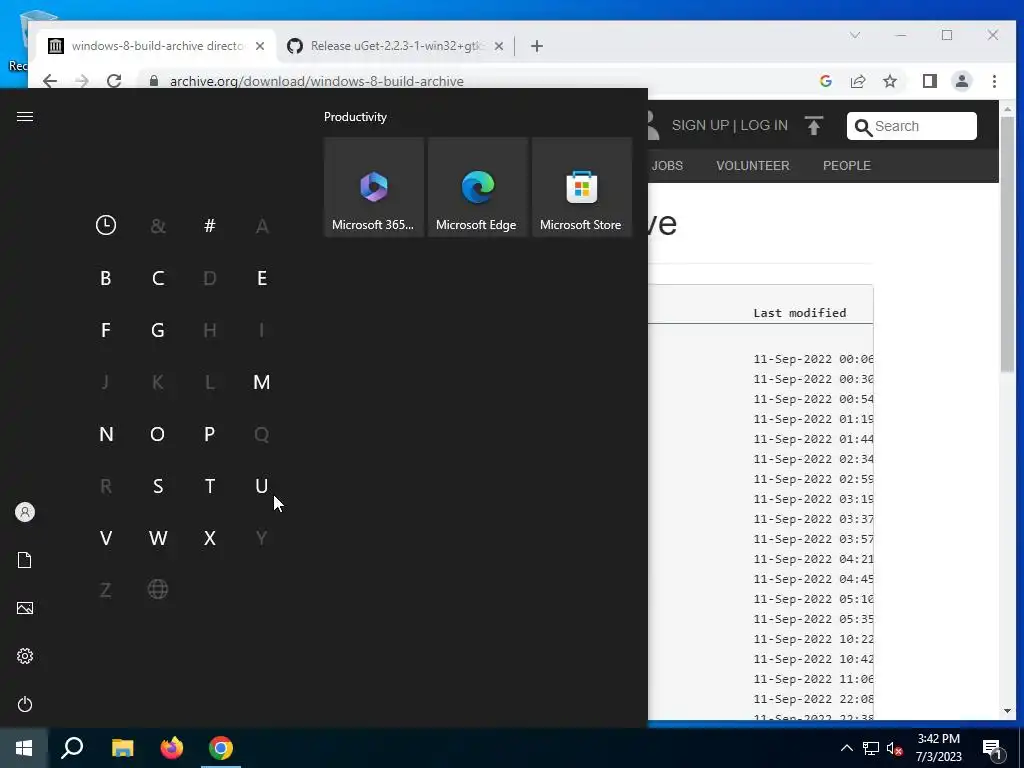Jump to apps starting with V
1024x768 pixels.
pos(106,538)
